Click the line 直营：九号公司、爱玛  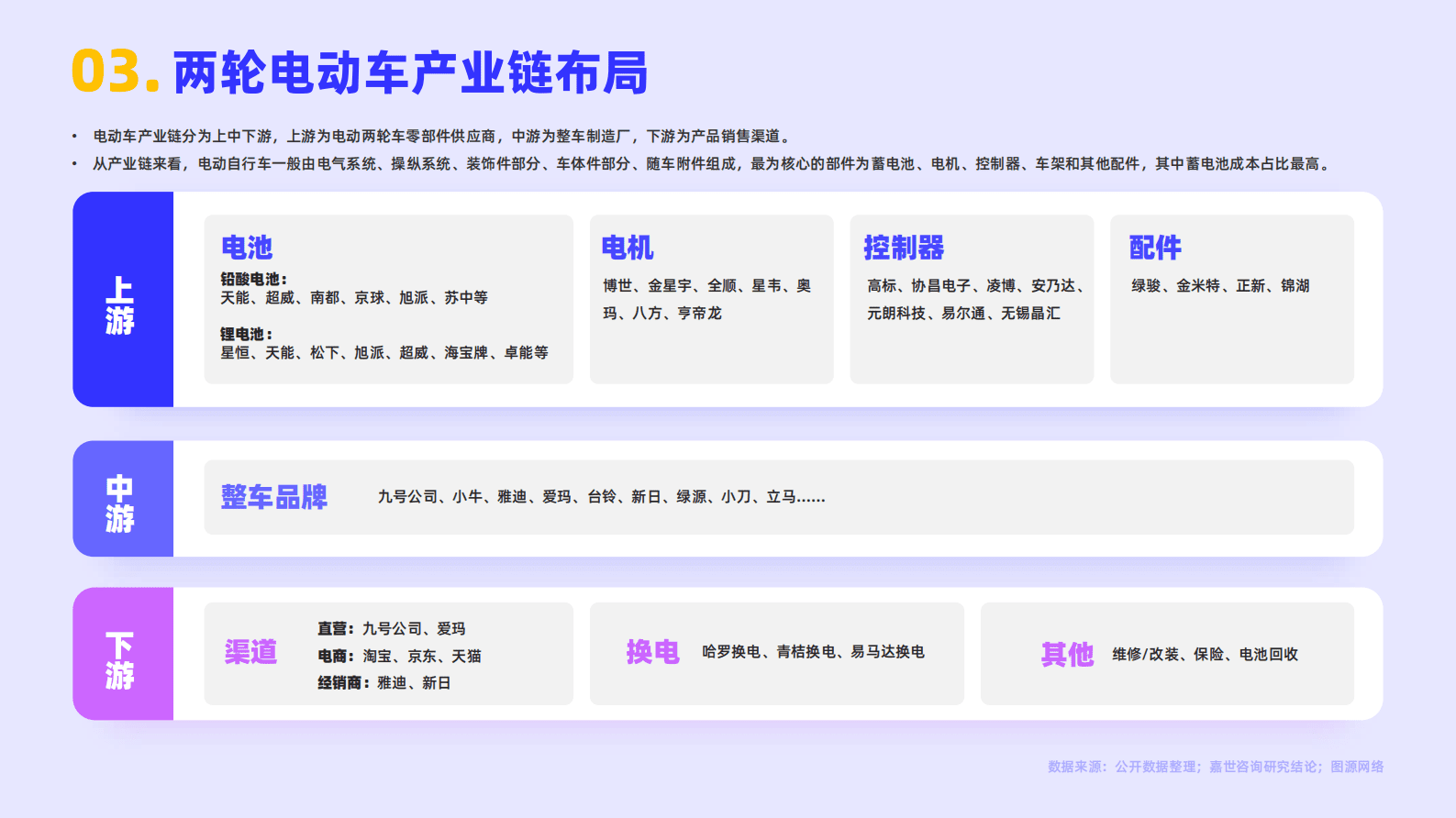click(x=392, y=629)
